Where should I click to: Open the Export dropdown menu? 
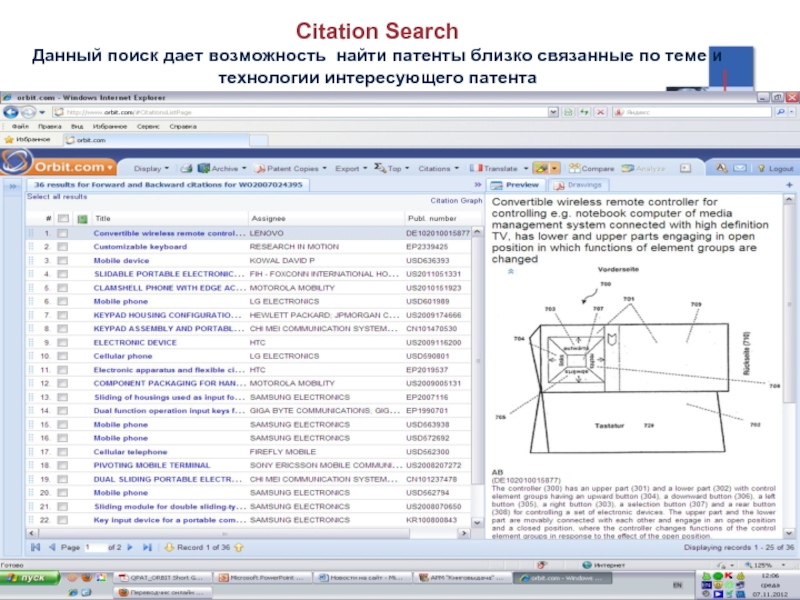pyautogui.click(x=351, y=168)
